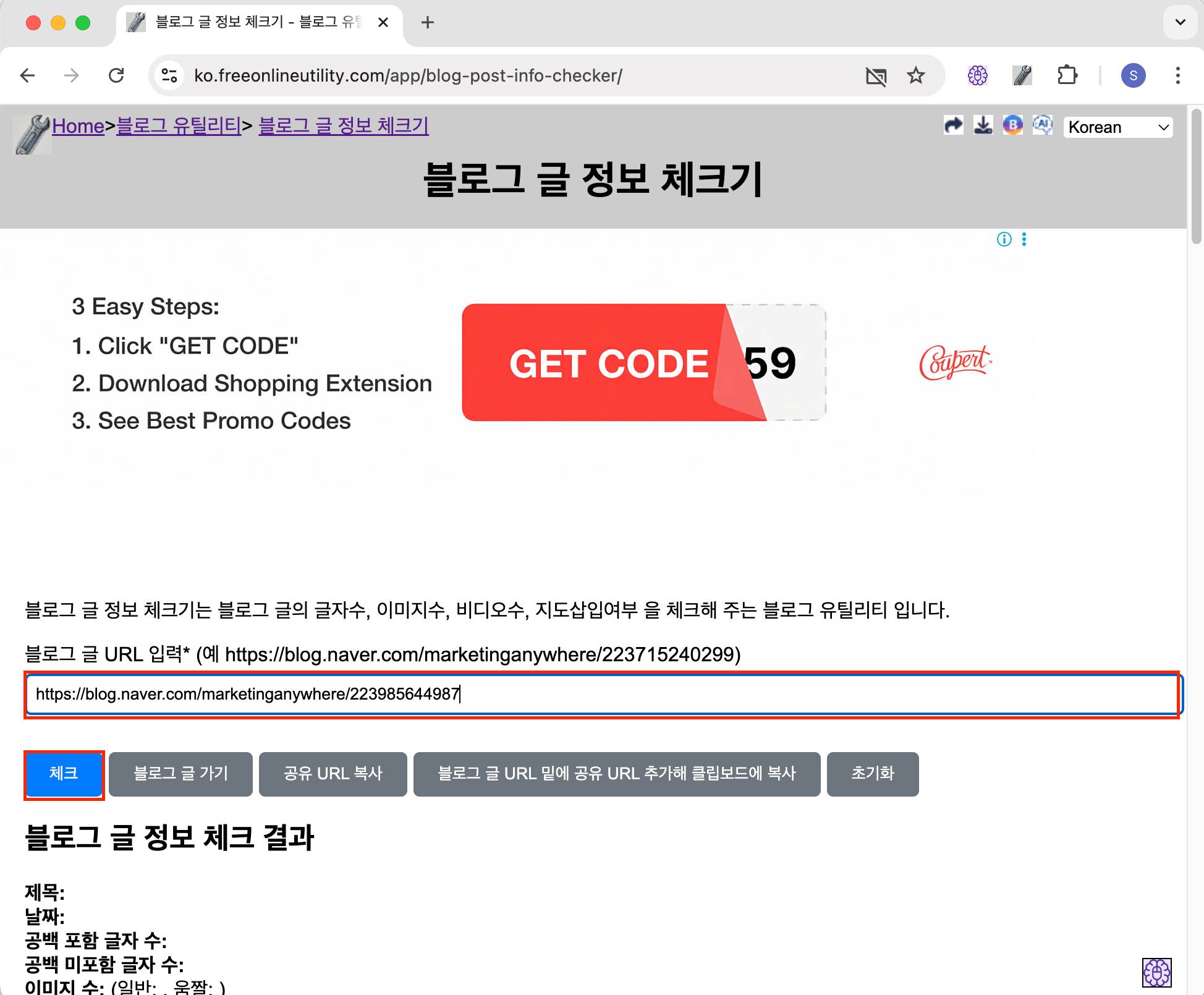1204x995 pixels.
Task: Open a new browser tab
Action: (427, 23)
